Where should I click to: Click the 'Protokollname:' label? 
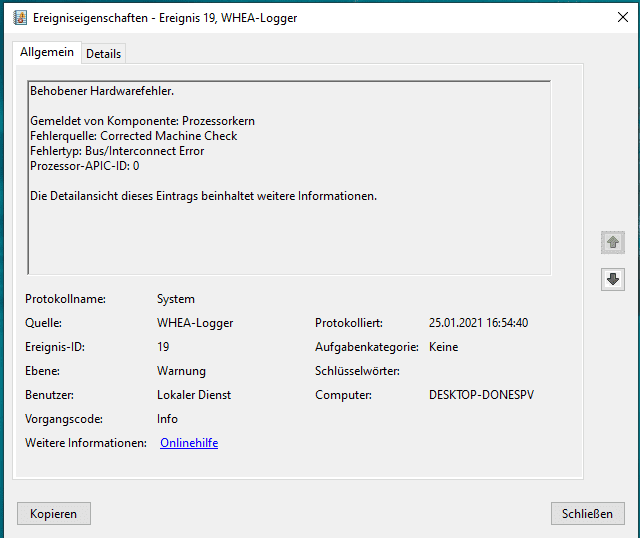(65, 299)
